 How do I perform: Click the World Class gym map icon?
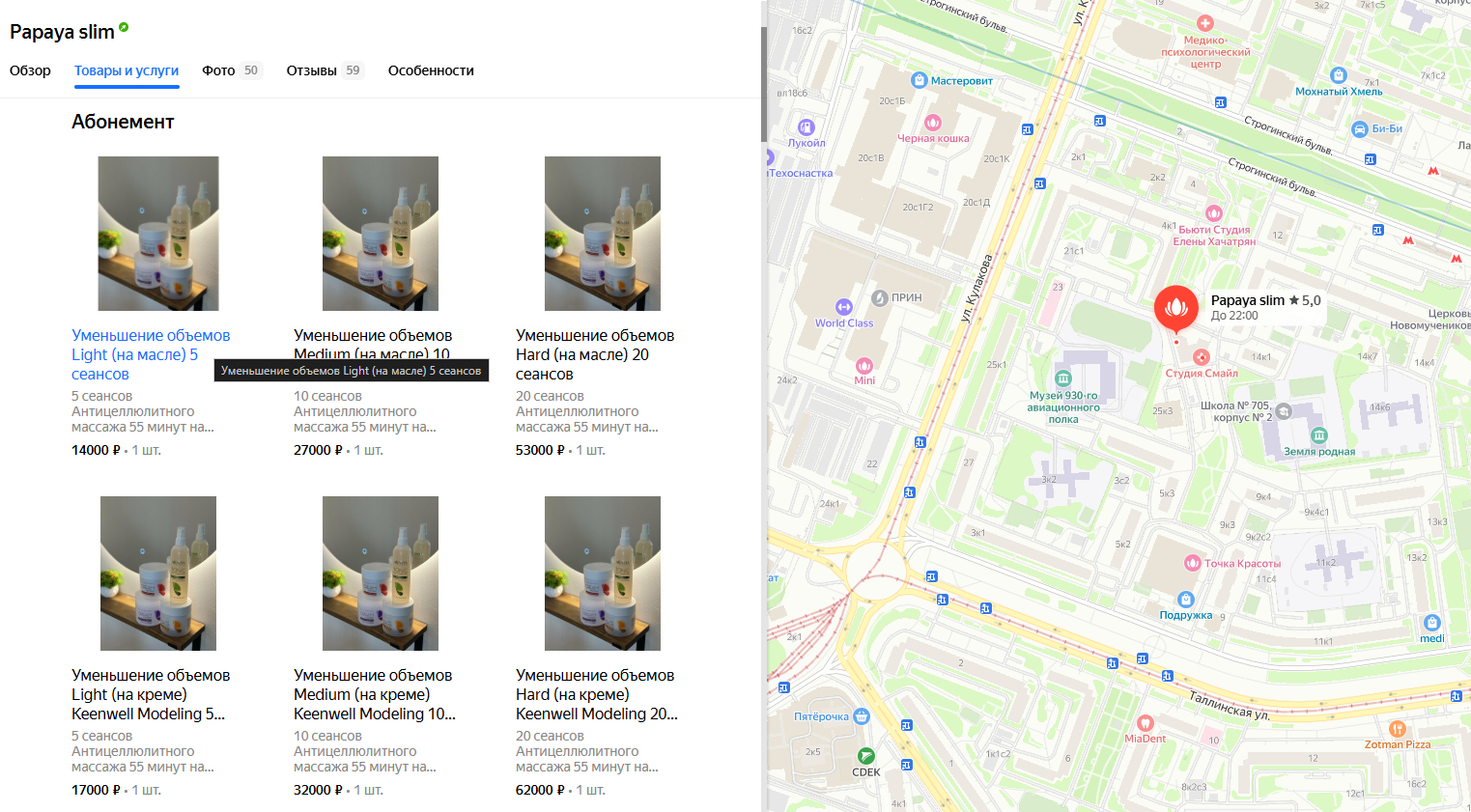point(843,307)
